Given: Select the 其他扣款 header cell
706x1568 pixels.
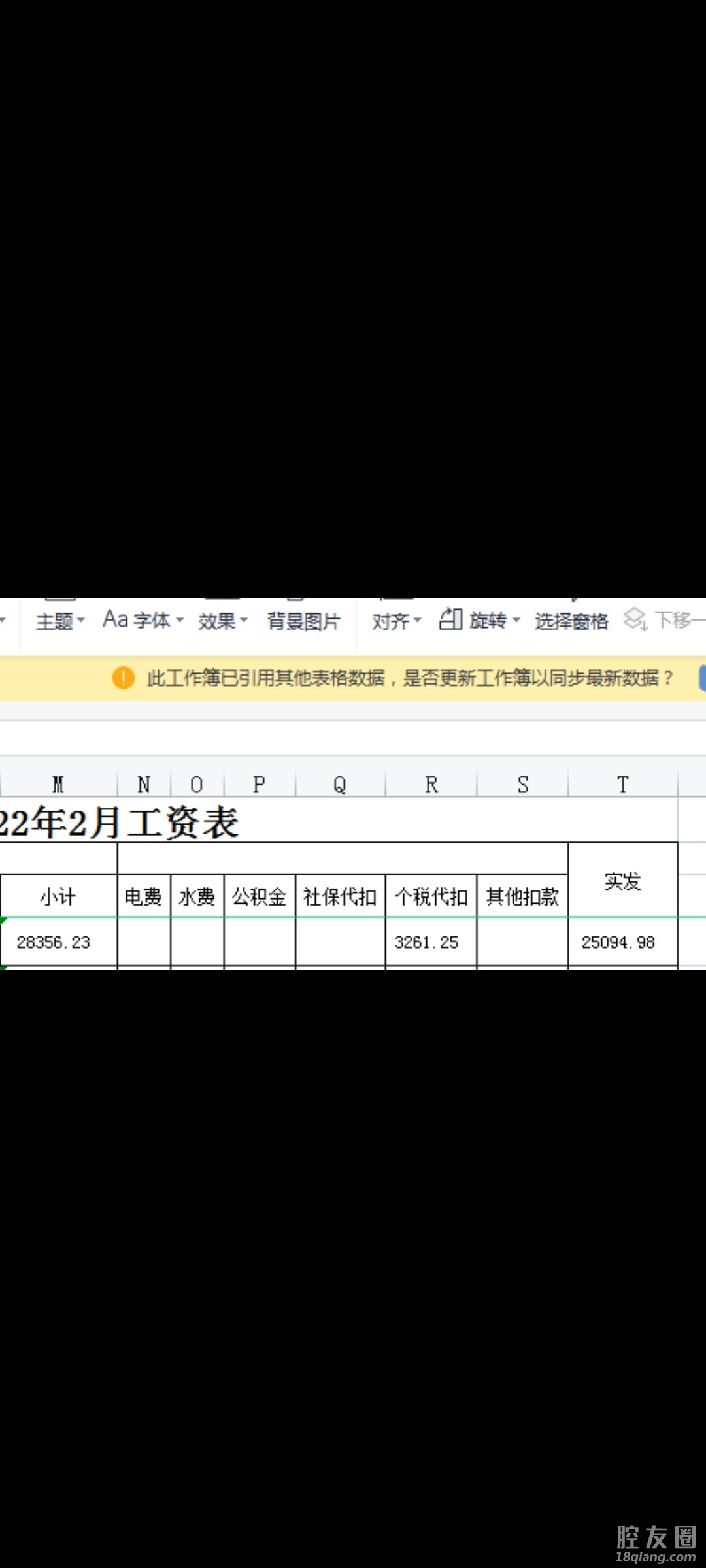Looking at the screenshot, I should [522, 896].
